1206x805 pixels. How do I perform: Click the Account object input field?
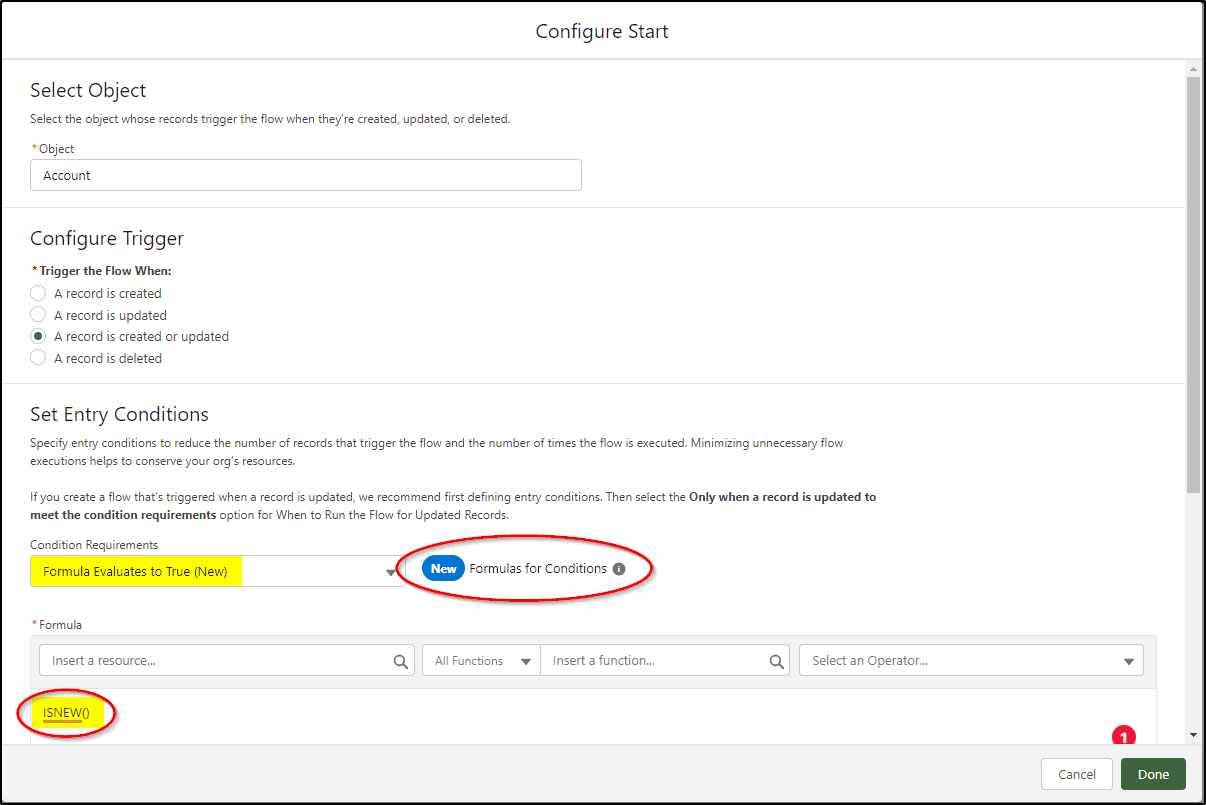pyautogui.click(x=306, y=175)
